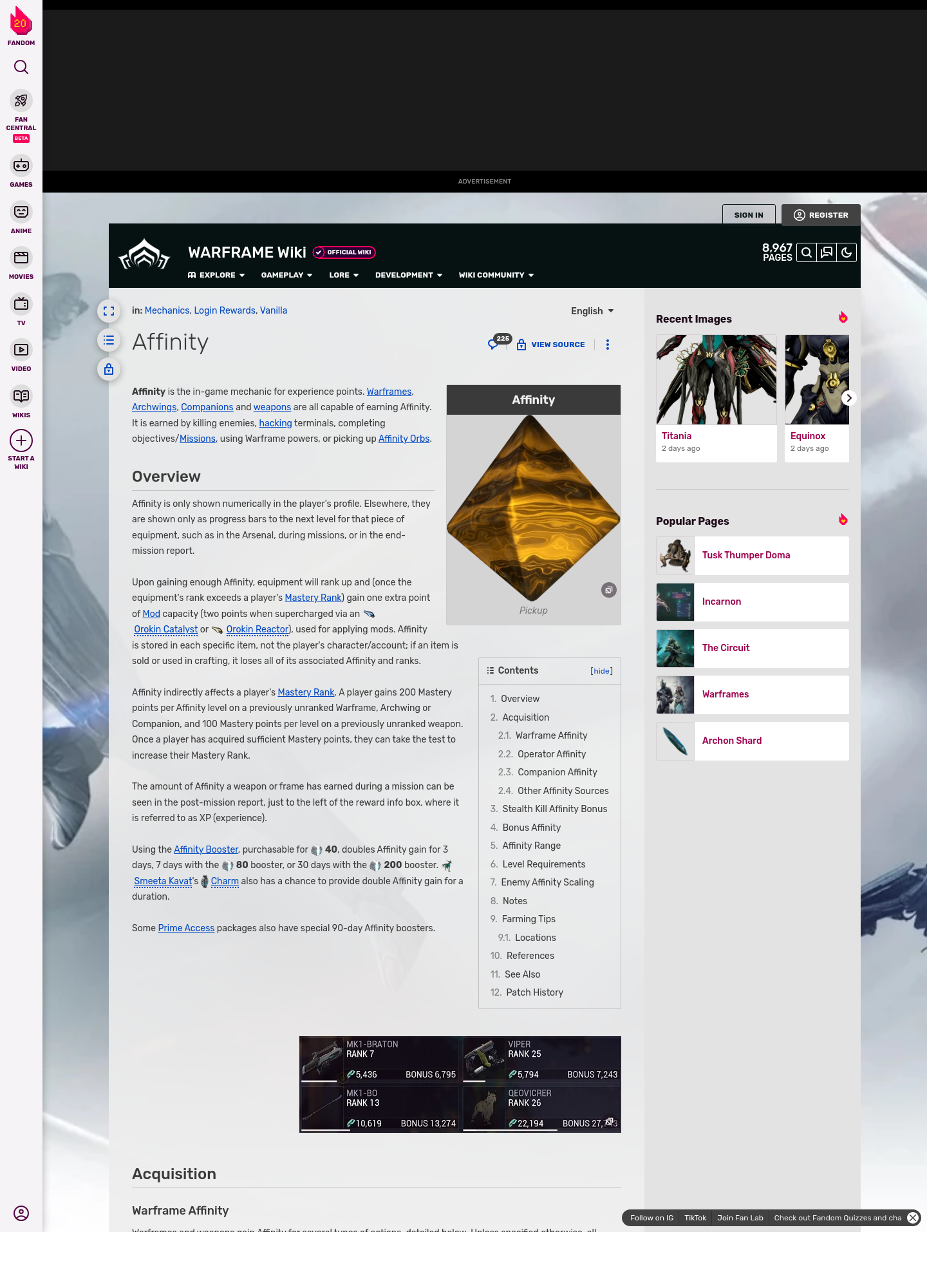Jump to Overview in Contents
Image resolution: width=927 pixels, height=1288 pixels.
(520, 699)
